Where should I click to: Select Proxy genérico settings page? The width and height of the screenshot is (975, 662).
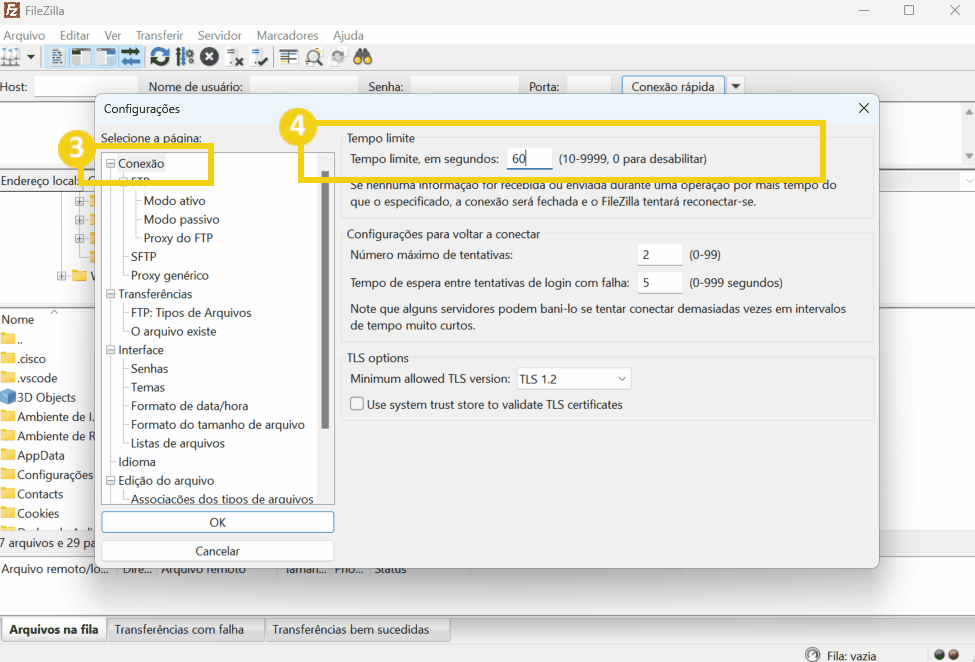click(x=170, y=275)
